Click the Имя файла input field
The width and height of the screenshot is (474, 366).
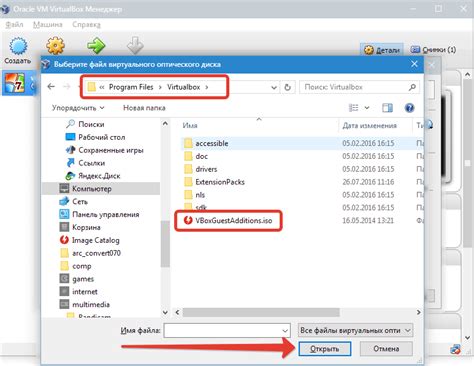click(227, 331)
